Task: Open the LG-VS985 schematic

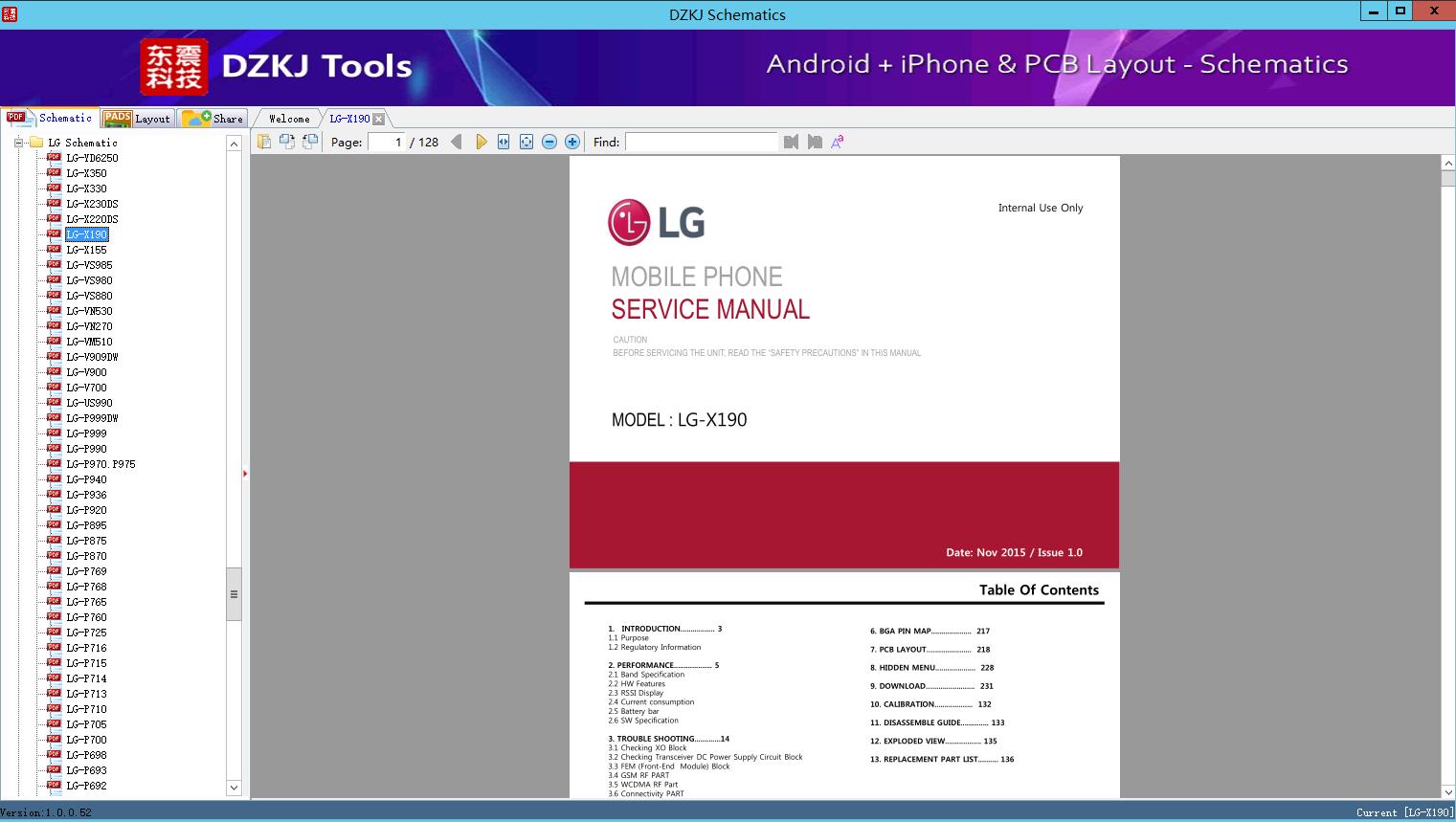Action: pos(89,265)
